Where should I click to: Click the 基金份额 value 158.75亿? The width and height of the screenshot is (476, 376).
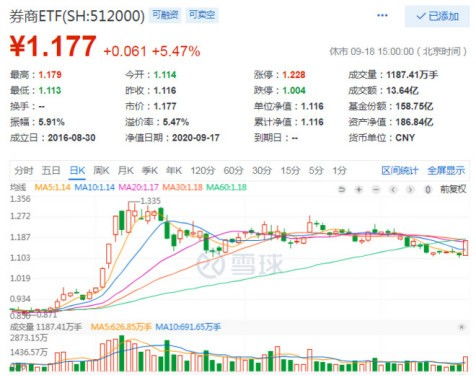click(x=414, y=106)
